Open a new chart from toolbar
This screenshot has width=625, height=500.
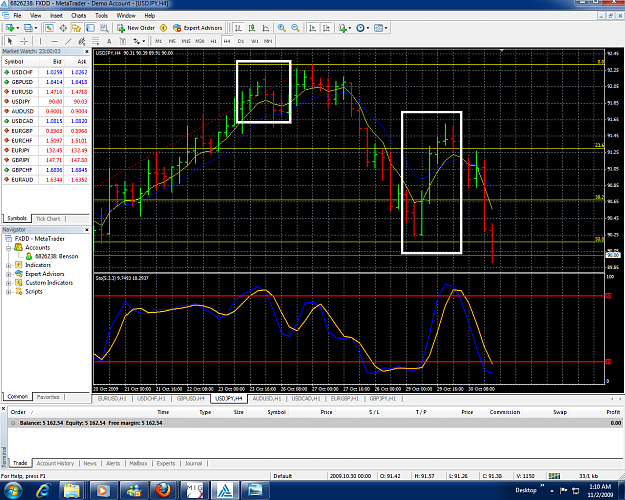pos(10,28)
